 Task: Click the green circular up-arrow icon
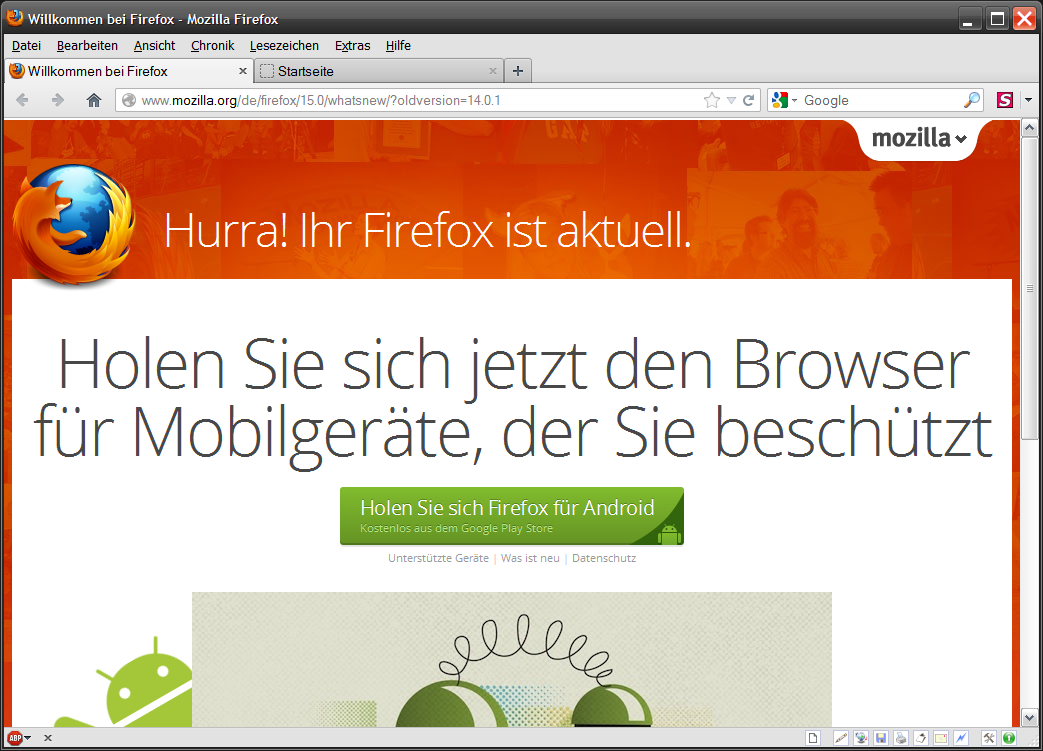[1009, 738]
